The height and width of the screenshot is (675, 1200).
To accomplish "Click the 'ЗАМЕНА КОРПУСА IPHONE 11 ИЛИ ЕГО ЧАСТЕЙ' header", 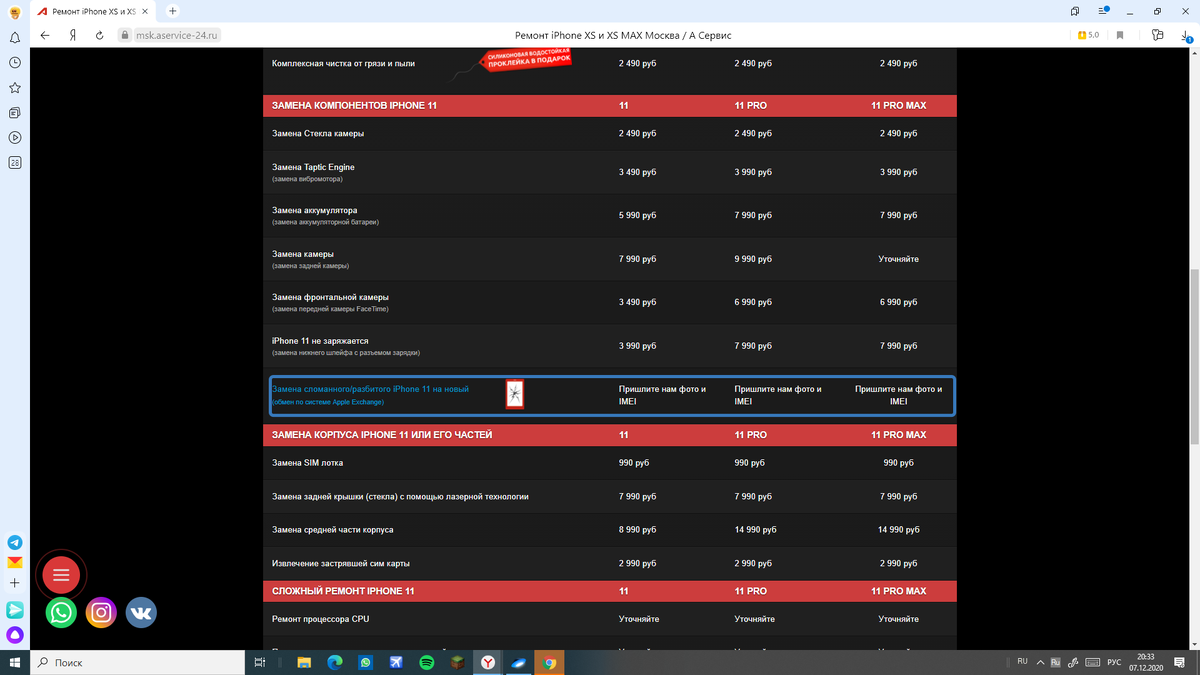I will 382,435.
